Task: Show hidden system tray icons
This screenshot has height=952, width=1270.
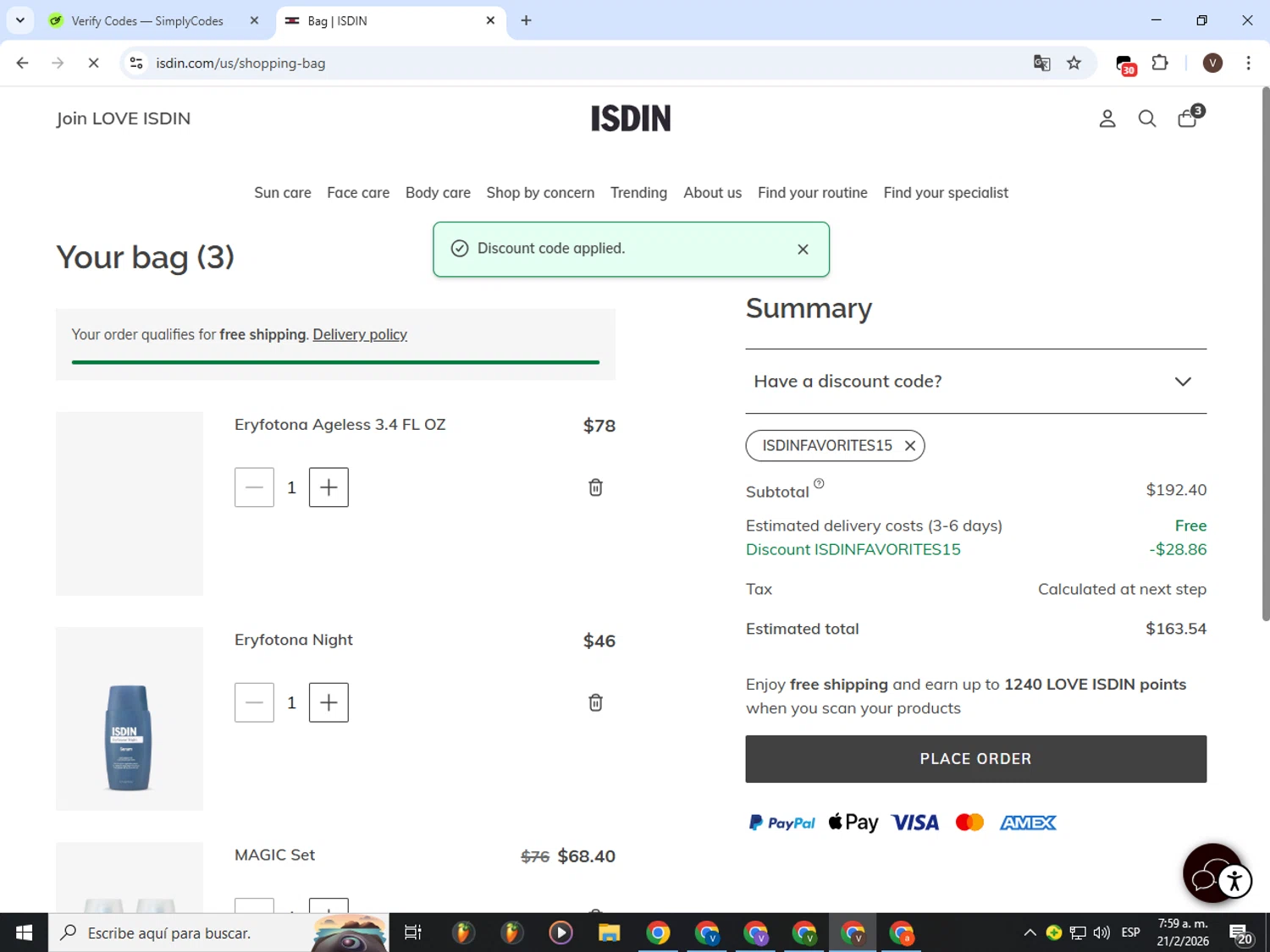Action: 1030,933
